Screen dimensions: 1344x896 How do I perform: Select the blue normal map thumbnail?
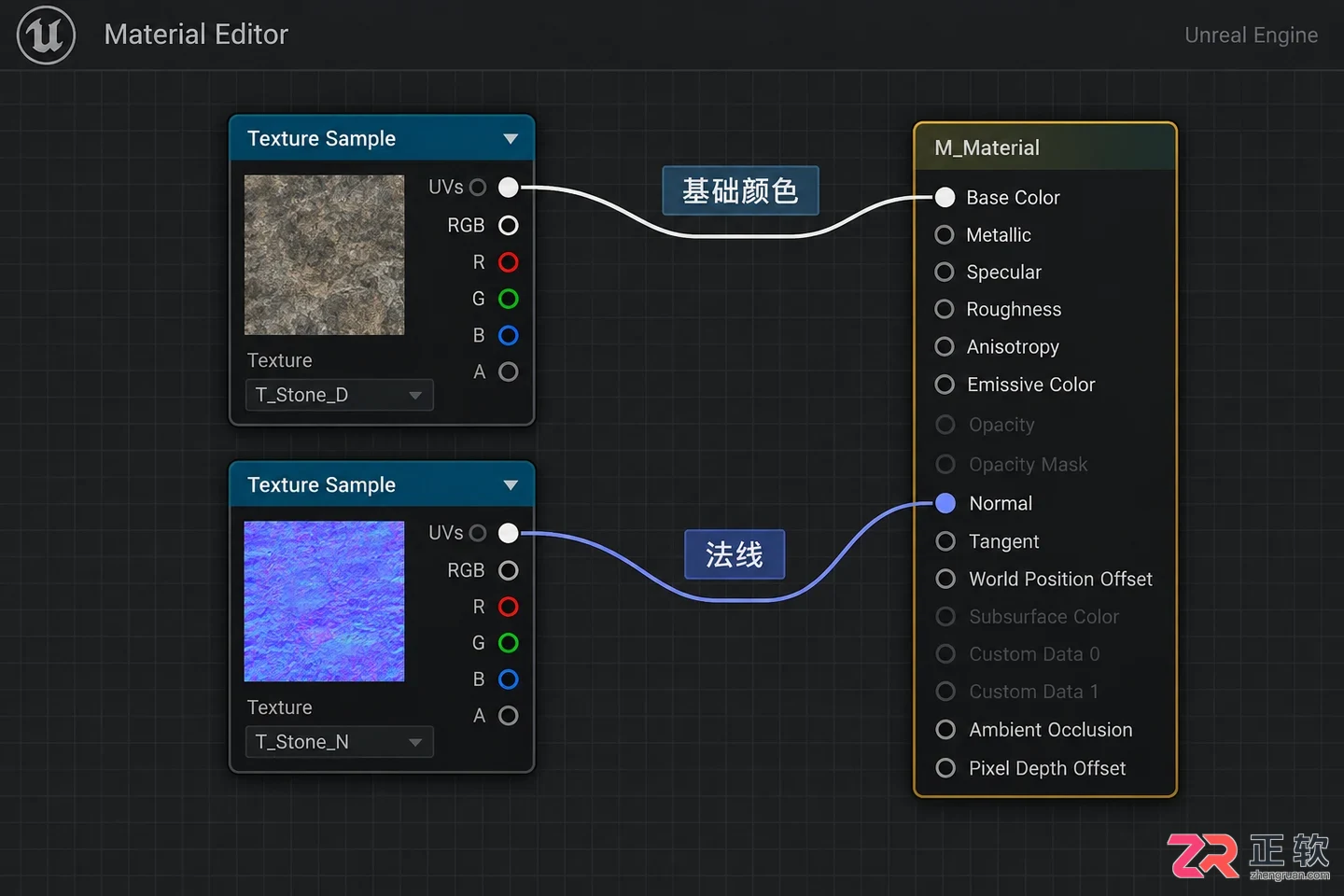pyautogui.click(x=324, y=601)
